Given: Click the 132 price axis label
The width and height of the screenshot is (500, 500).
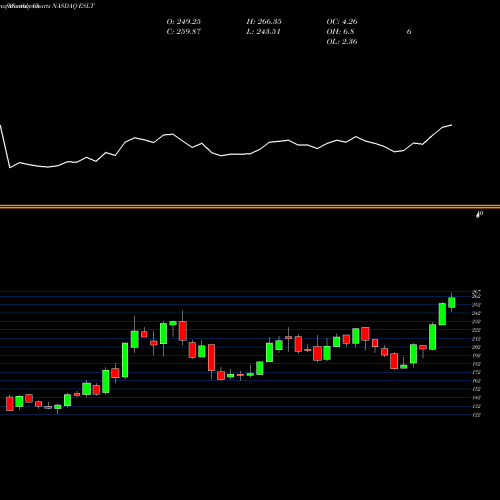Looking at the screenshot, I should click(476, 406).
